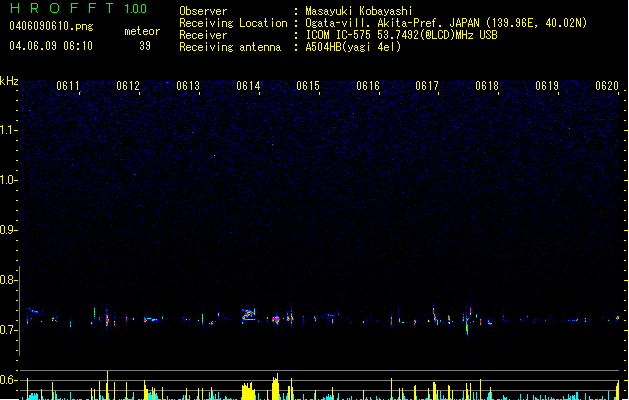
Task: Click the HROFFT 1.0.0 title text
Action: click(x=78, y=8)
